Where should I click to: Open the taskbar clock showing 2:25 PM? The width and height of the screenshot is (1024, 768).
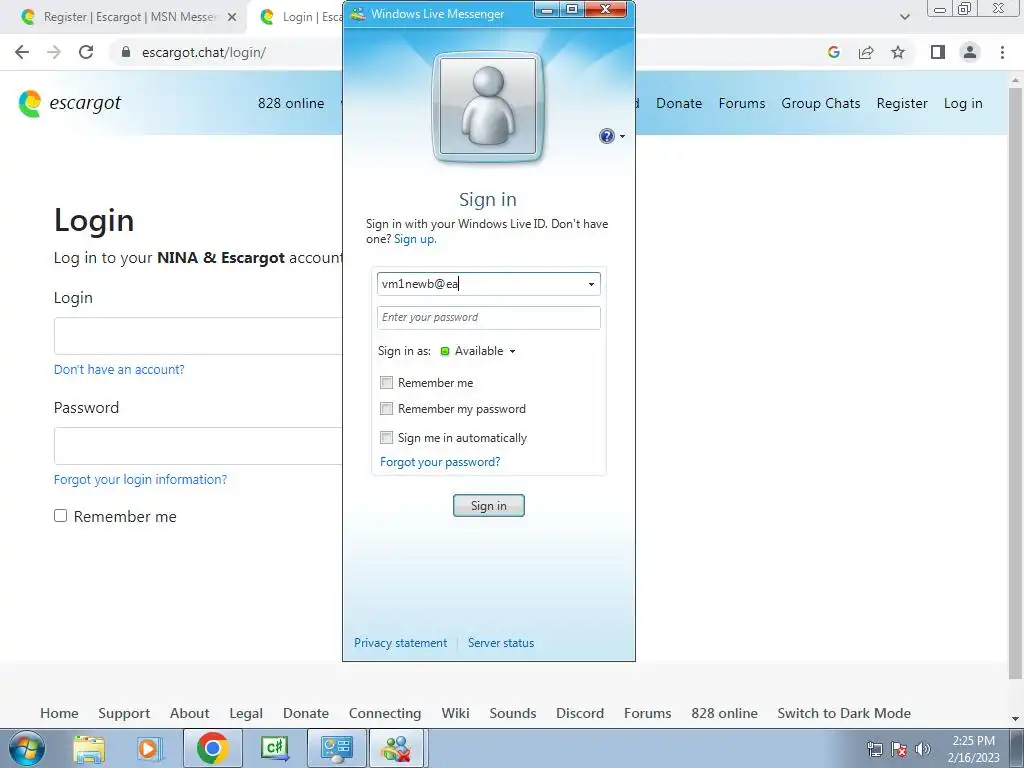[973, 749]
